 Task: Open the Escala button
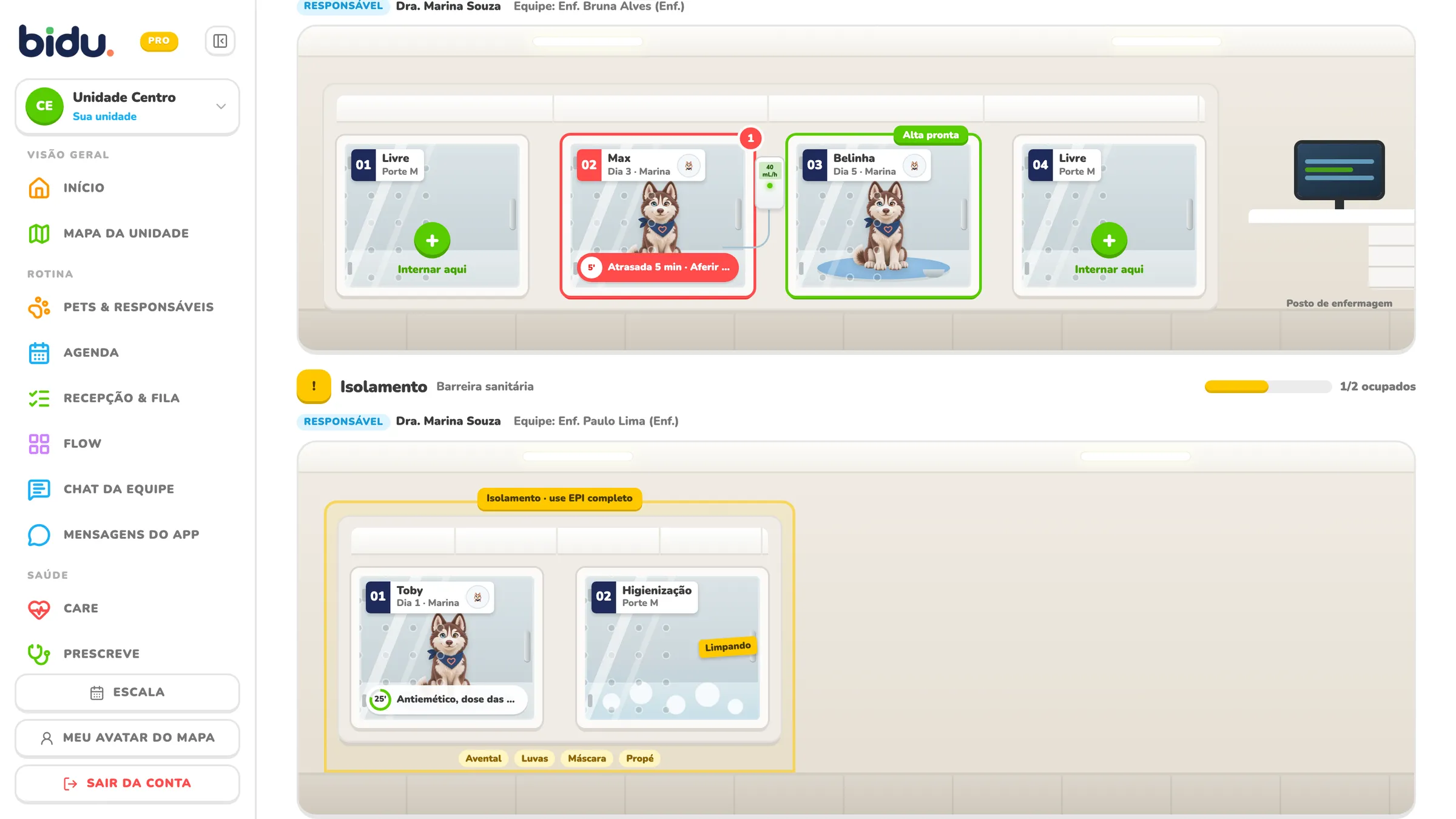pyautogui.click(x=127, y=692)
